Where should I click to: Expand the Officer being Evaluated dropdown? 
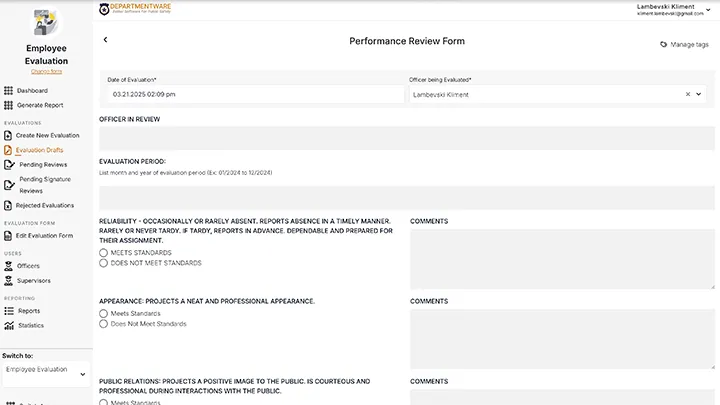(x=699, y=94)
